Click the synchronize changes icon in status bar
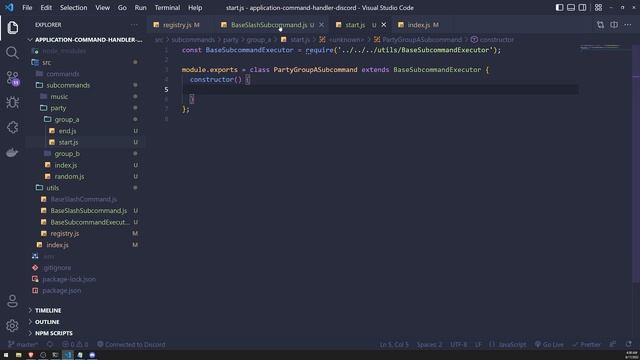Viewport: 640px width, 360px height. 50,344
